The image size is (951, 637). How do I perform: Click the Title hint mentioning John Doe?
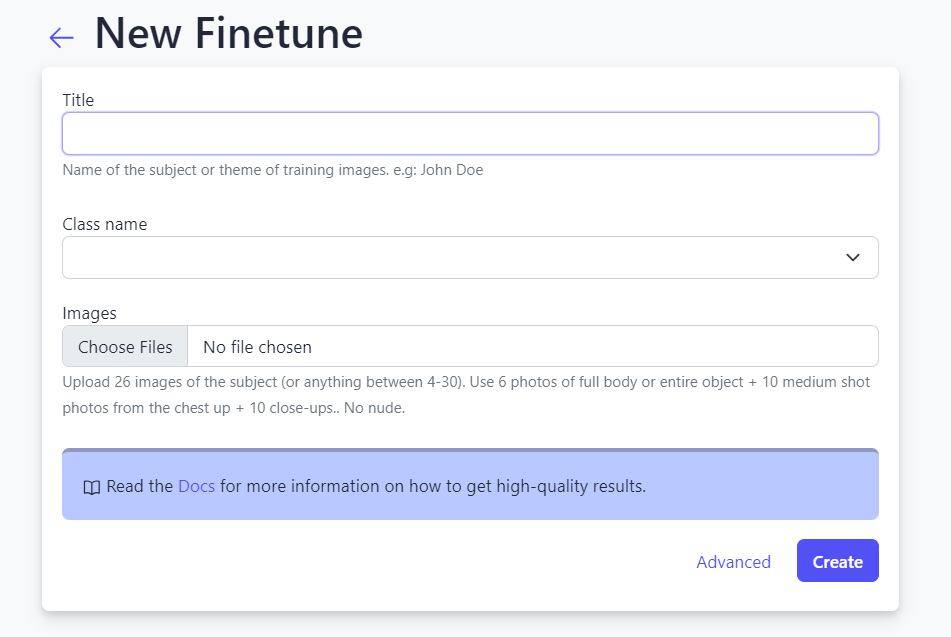tap(272, 170)
